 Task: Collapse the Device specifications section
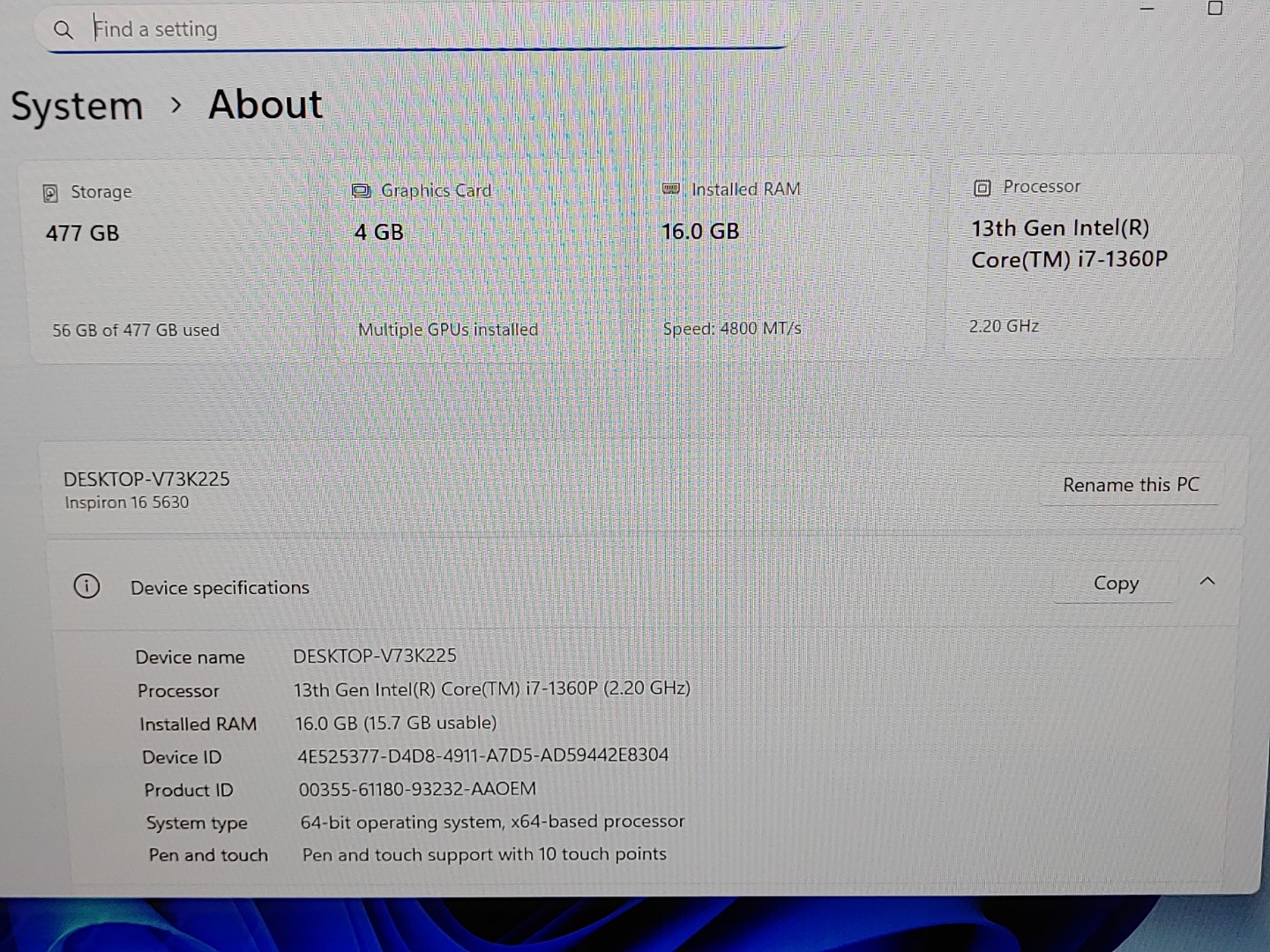pyautogui.click(x=1207, y=582)
